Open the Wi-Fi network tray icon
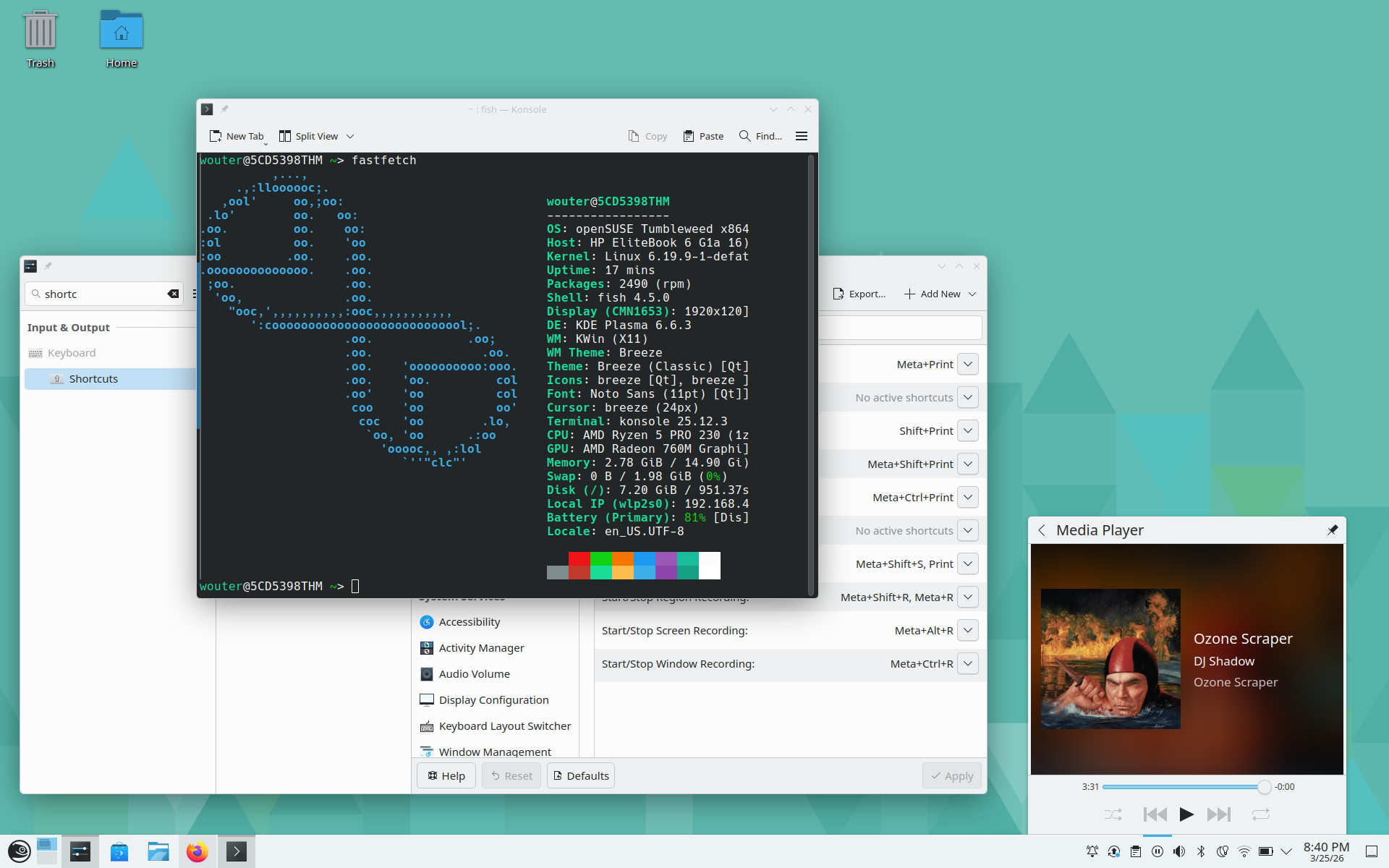Viewport: 1389px width, 868px height. [x=1244, y=851]
